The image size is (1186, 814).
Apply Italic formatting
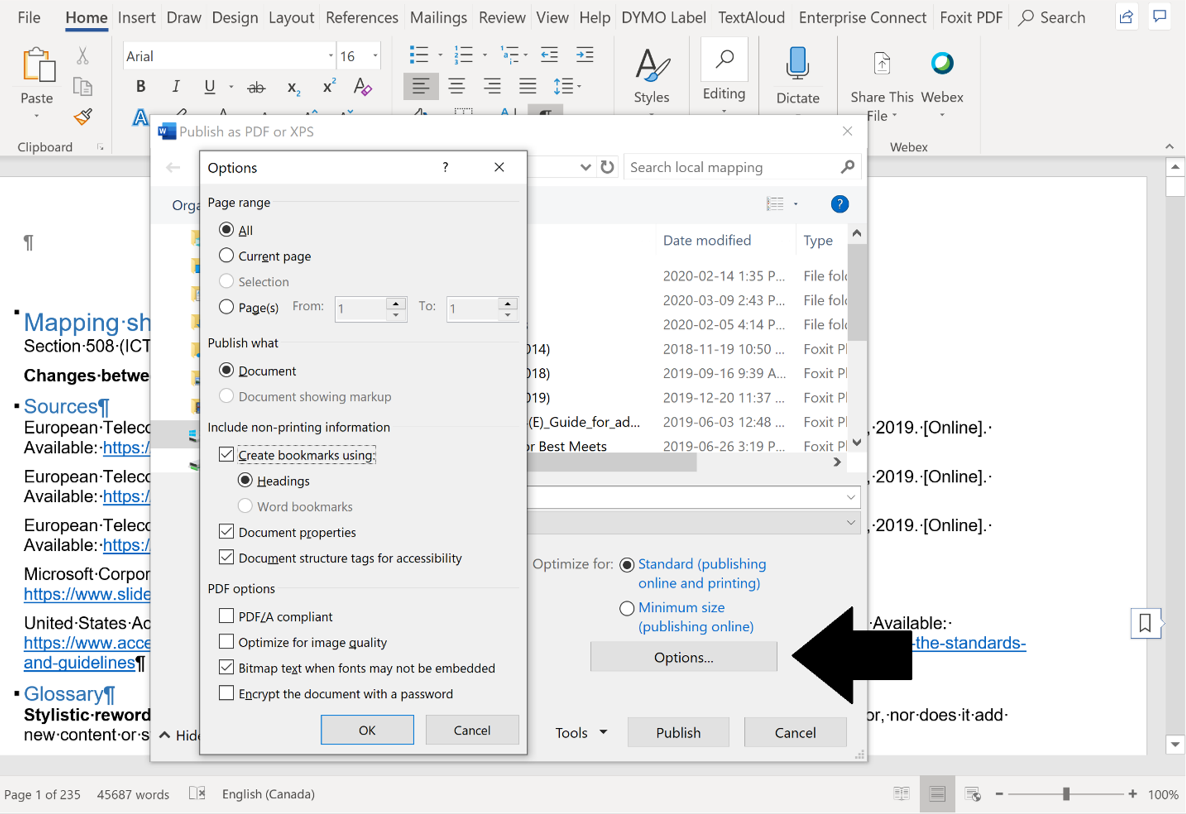pos(175,87)
